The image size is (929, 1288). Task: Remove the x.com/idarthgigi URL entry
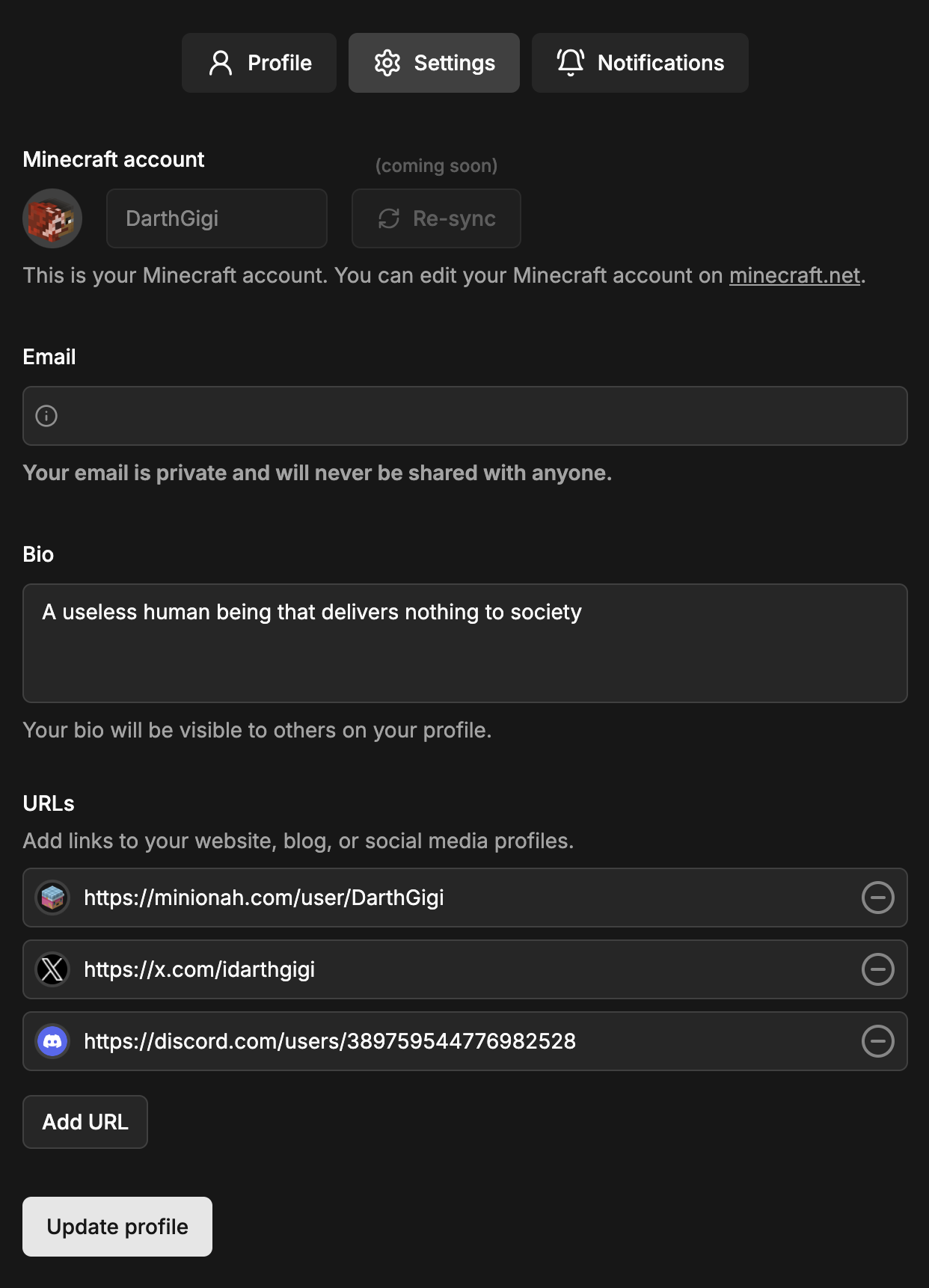(x=879, y=969)
